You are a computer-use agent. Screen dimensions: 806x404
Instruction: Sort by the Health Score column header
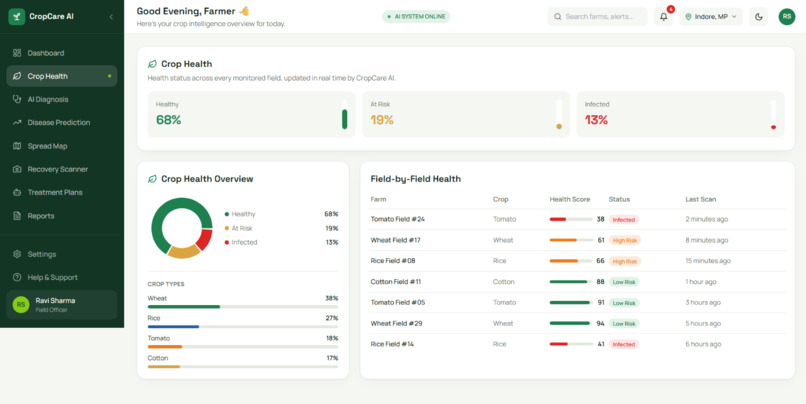pyautogui.click(x=570, y=199)
